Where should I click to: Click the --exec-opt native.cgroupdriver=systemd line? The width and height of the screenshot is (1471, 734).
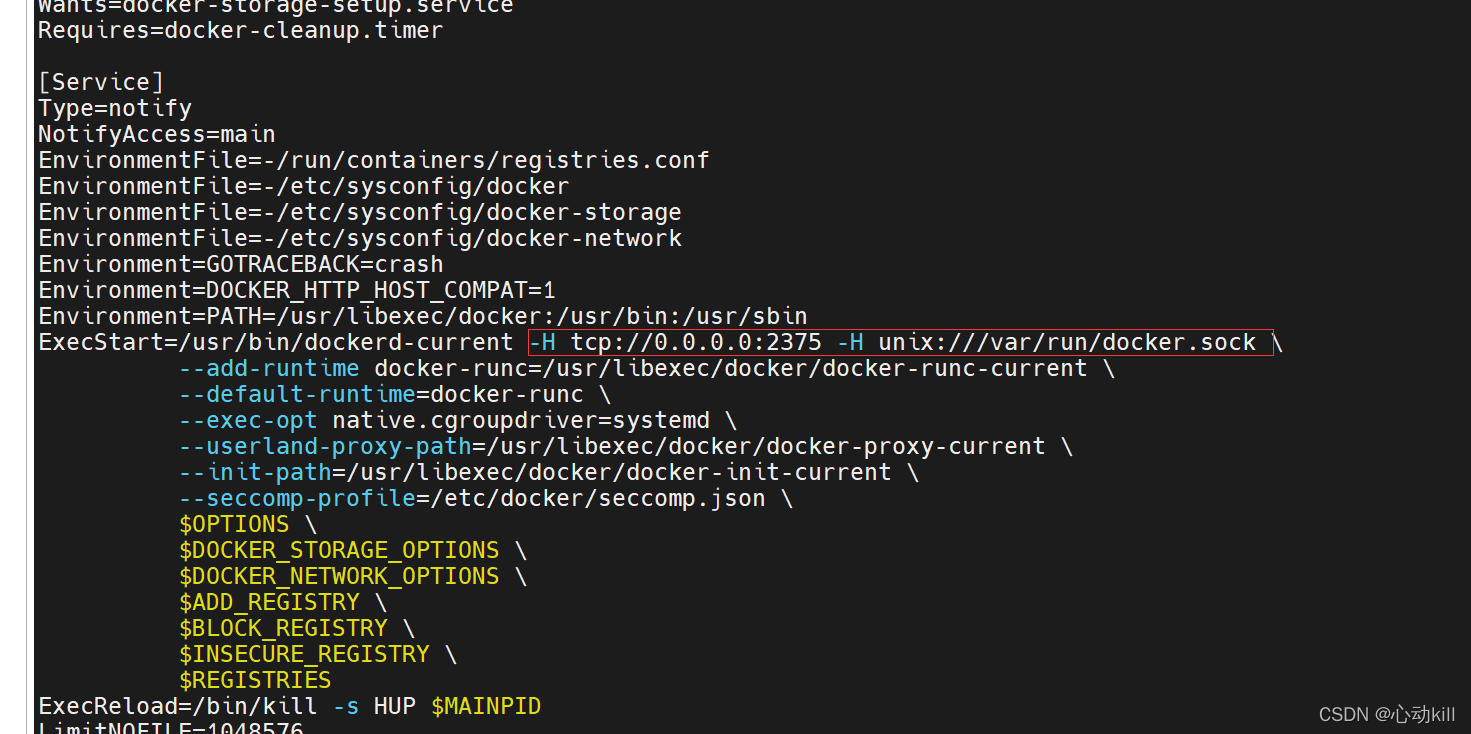[x=458, y=420]
